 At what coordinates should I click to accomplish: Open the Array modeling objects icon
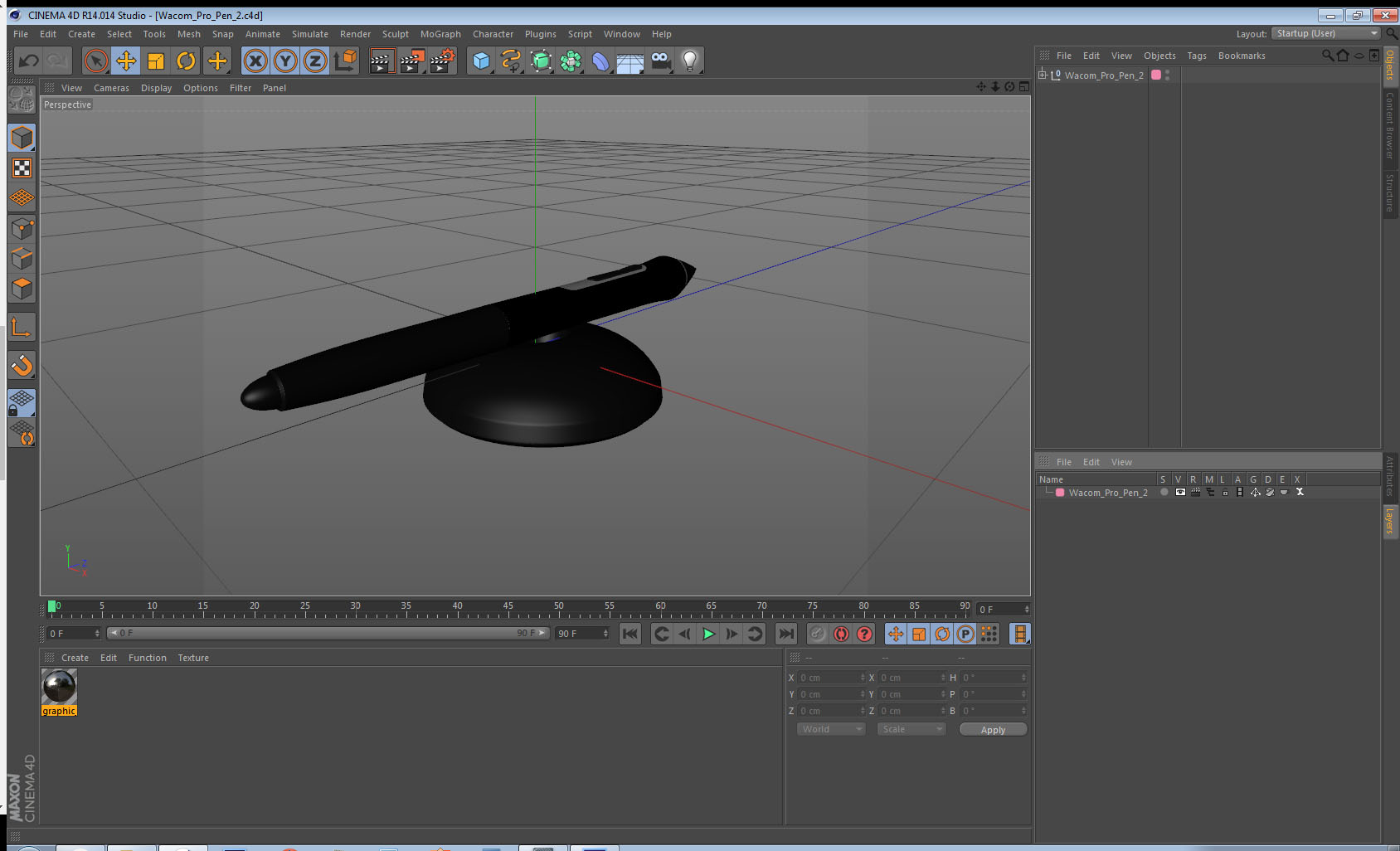(x=571, y=61)
